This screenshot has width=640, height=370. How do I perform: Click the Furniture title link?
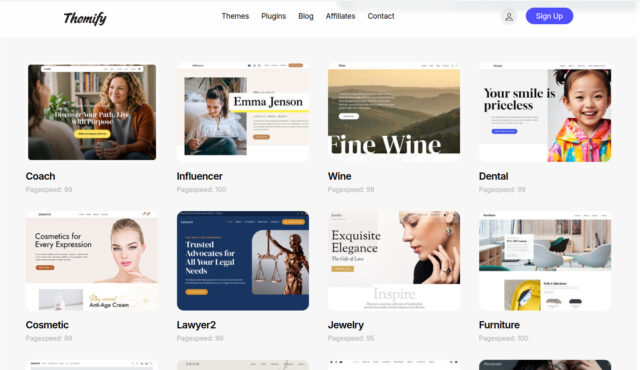(x=499, y=325)
